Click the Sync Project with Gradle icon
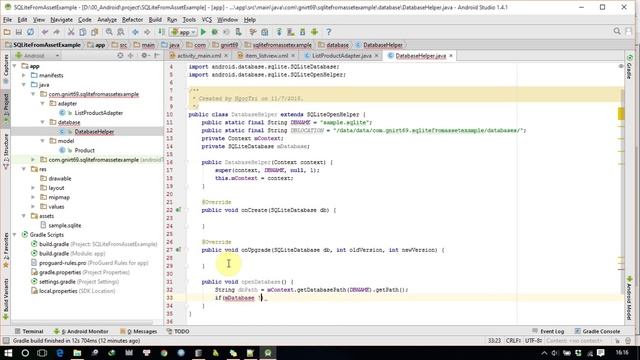 tap(279, 32)
